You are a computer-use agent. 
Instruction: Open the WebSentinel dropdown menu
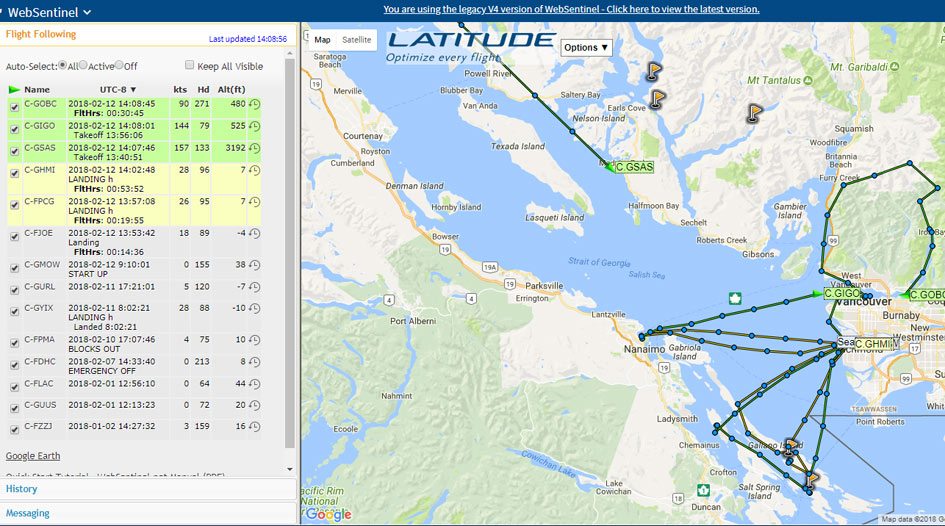coord(48,12)
